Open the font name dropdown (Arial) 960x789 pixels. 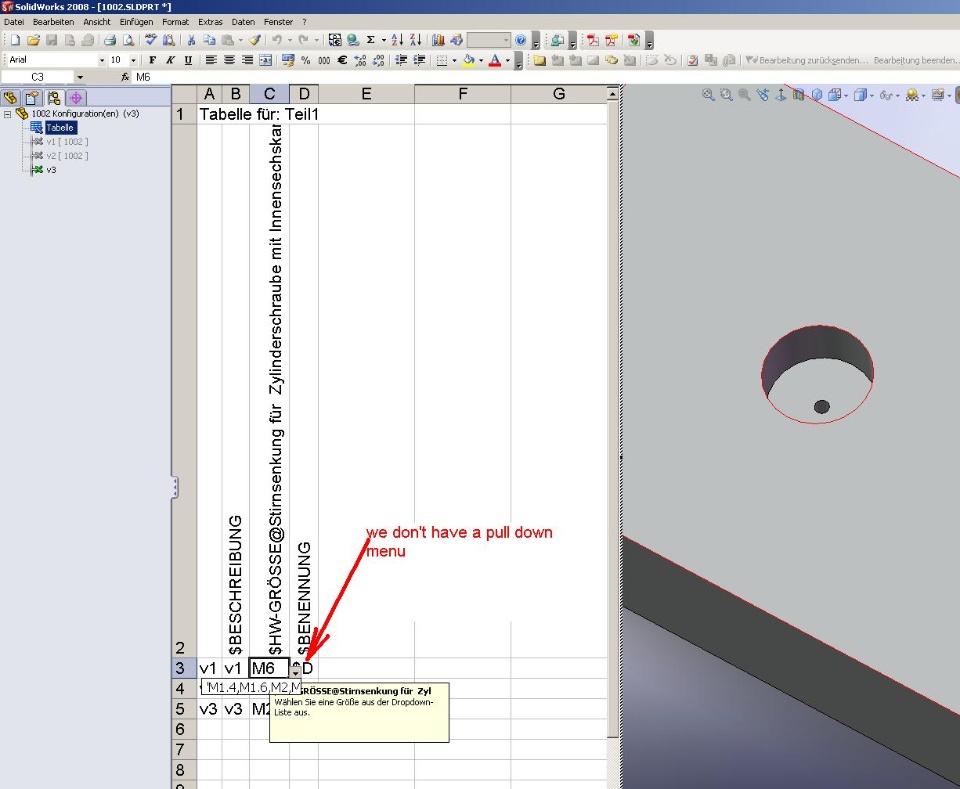coord(102,60)
